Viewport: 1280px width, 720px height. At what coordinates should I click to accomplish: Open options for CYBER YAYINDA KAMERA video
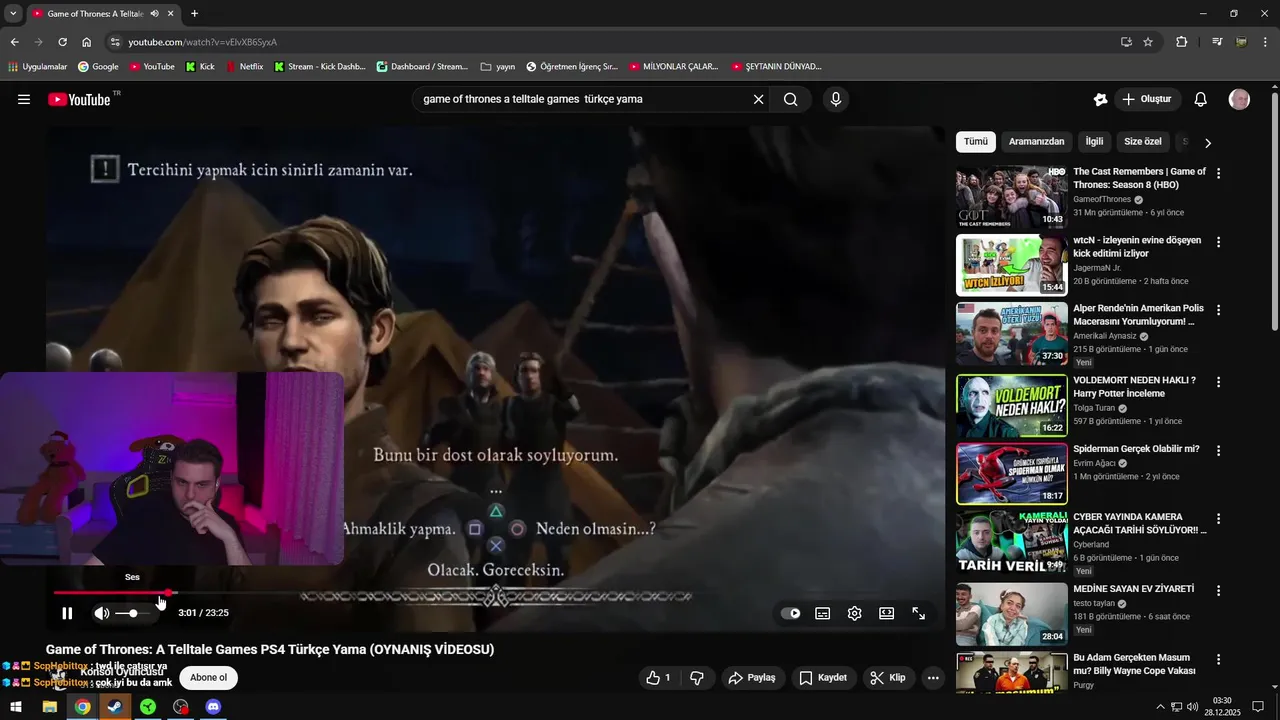point(1218,519)
